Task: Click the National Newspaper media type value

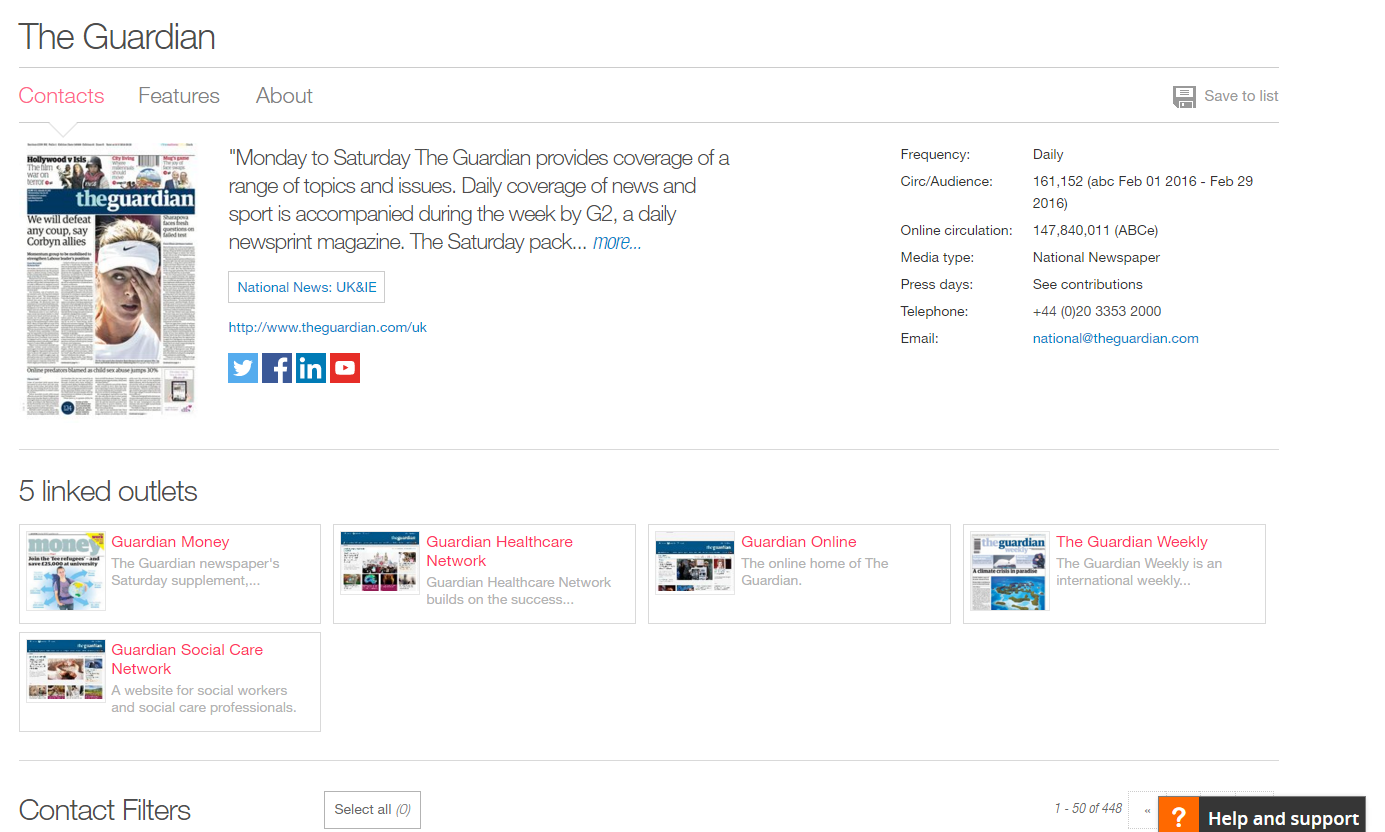Action: click(1096, 257)
